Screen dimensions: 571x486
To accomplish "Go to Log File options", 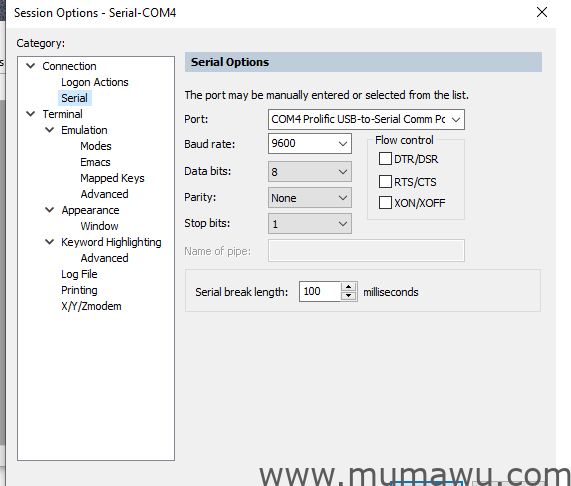I will (x=79, y=274).
